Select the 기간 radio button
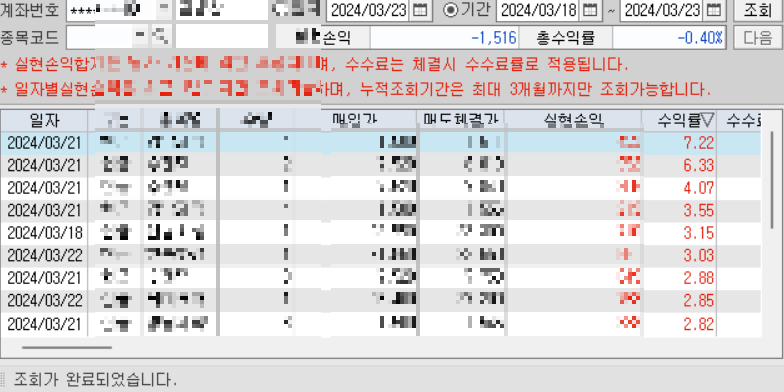784x392 pixels. [x=450, y=10]
